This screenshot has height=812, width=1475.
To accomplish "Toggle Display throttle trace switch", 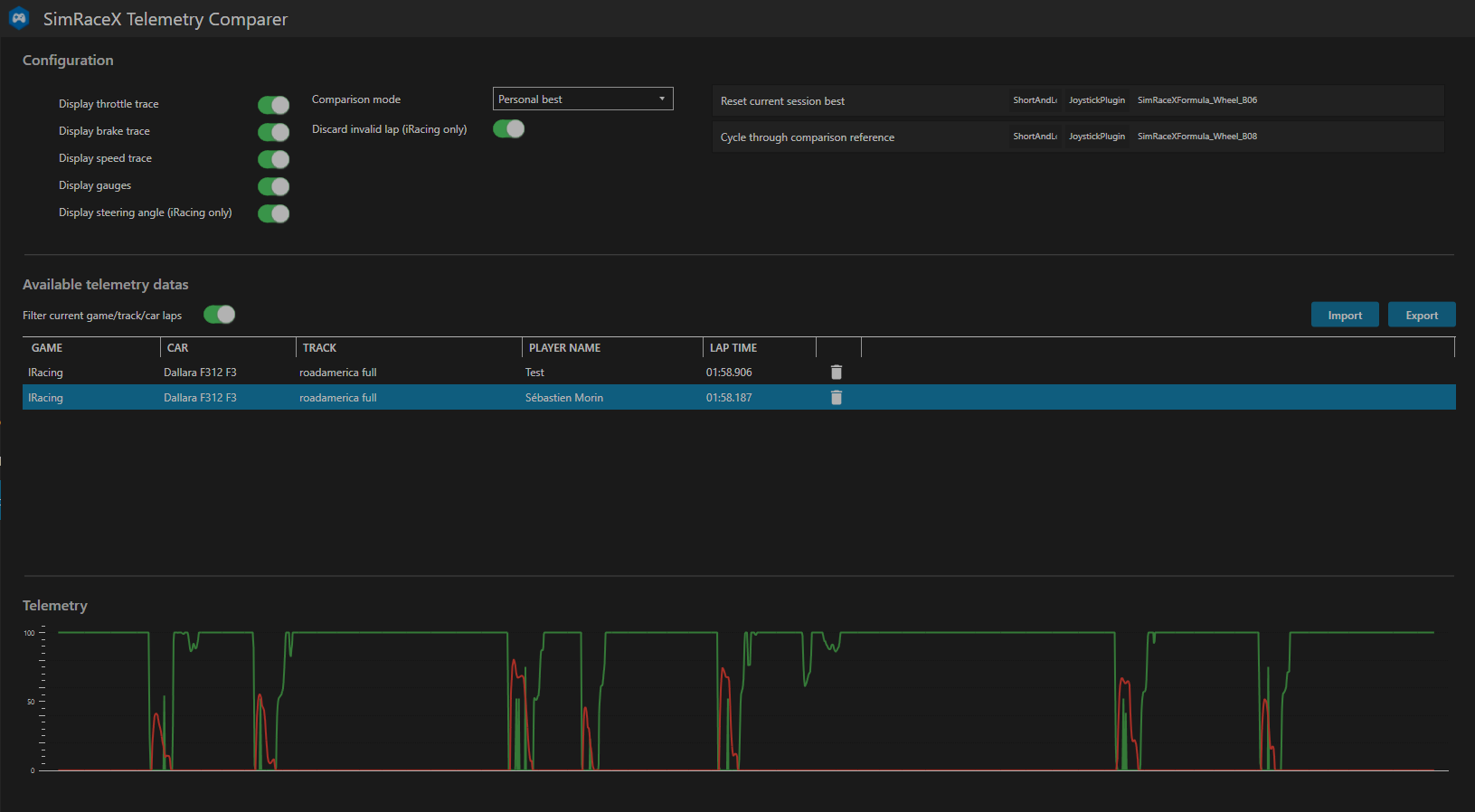I will coord(273,105).
